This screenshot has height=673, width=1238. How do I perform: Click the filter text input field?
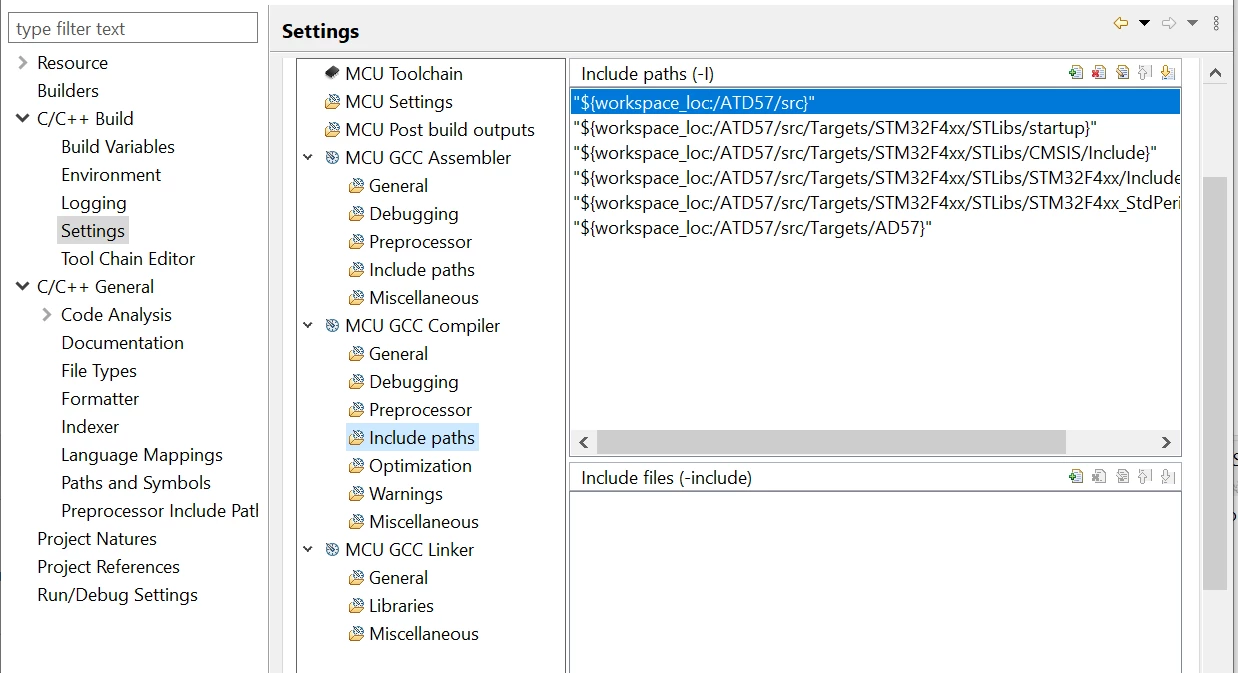coord(133,28)
